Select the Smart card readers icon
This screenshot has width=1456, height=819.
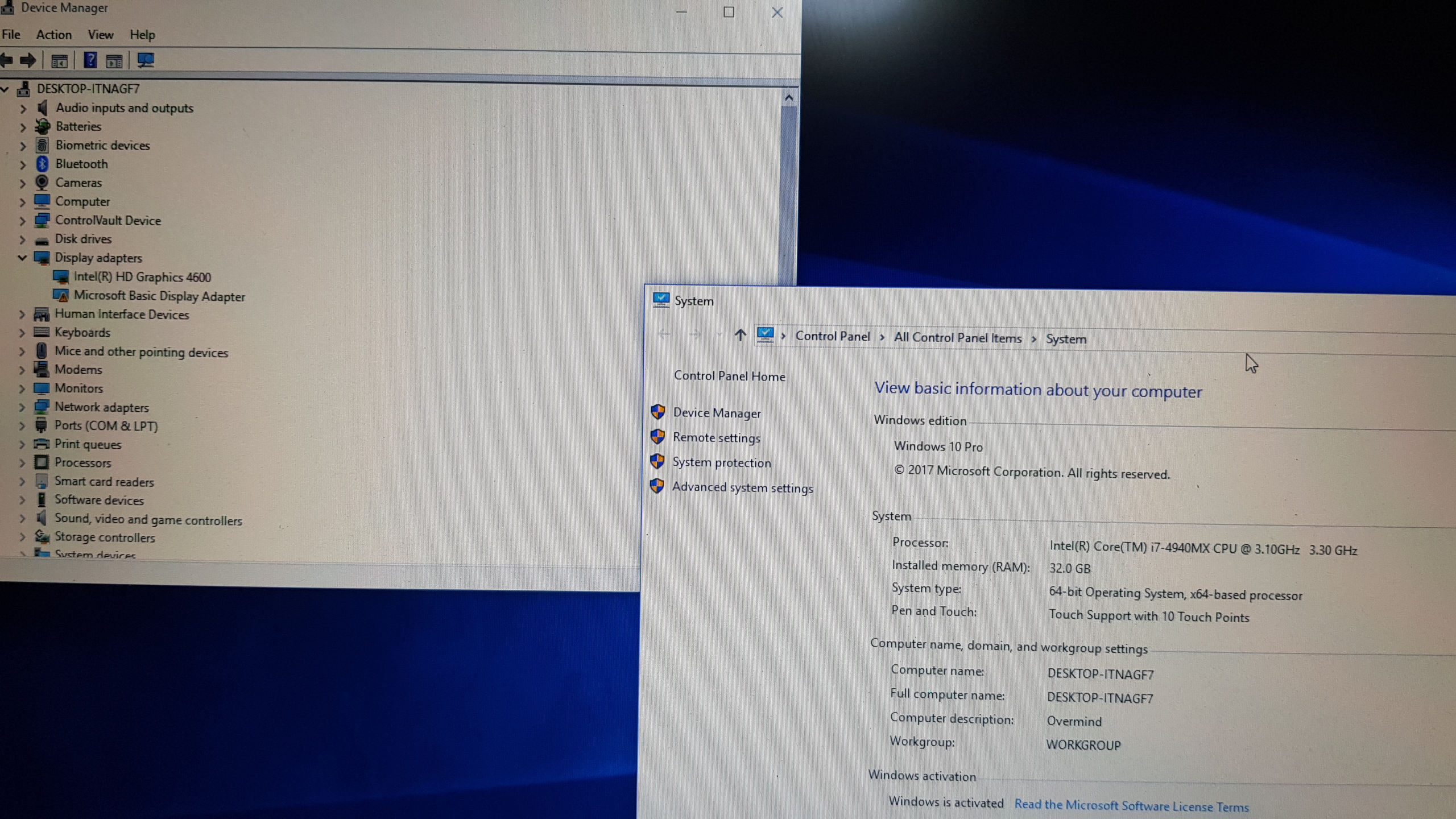[42, 481]
